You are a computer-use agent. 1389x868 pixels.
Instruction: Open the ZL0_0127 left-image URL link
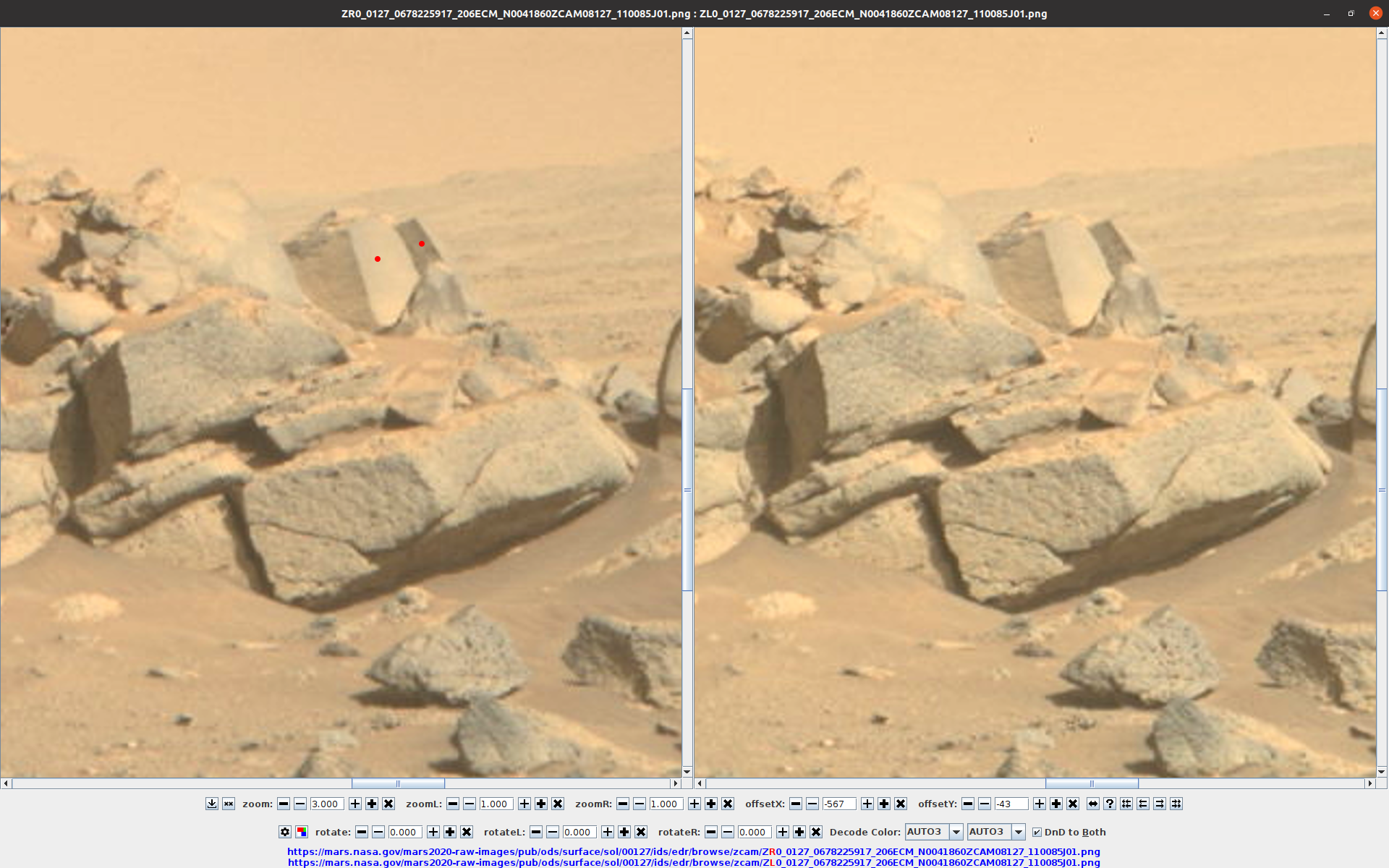pos(693,862)
